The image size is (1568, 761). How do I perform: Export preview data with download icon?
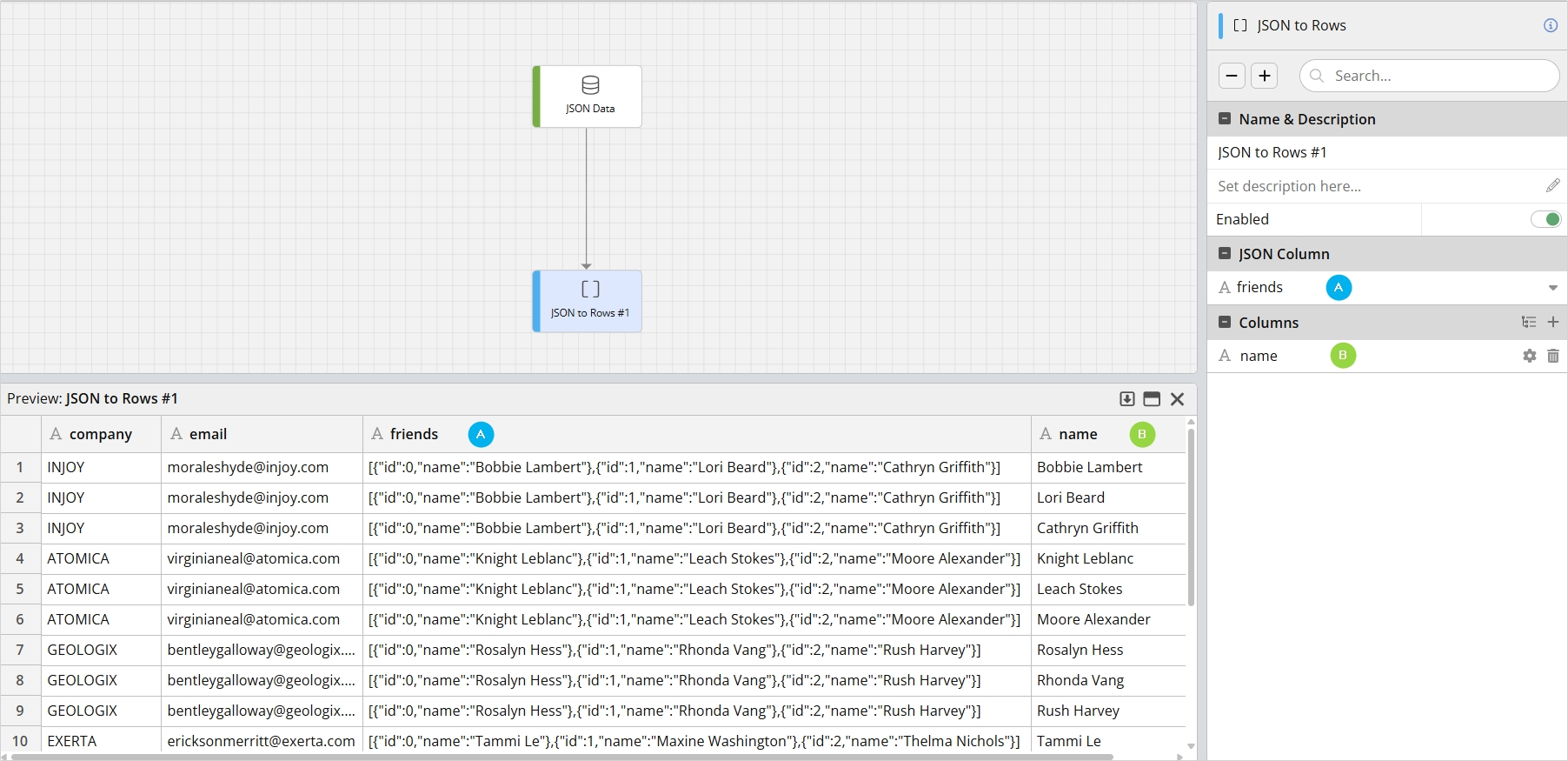[x=1127, y=399]
